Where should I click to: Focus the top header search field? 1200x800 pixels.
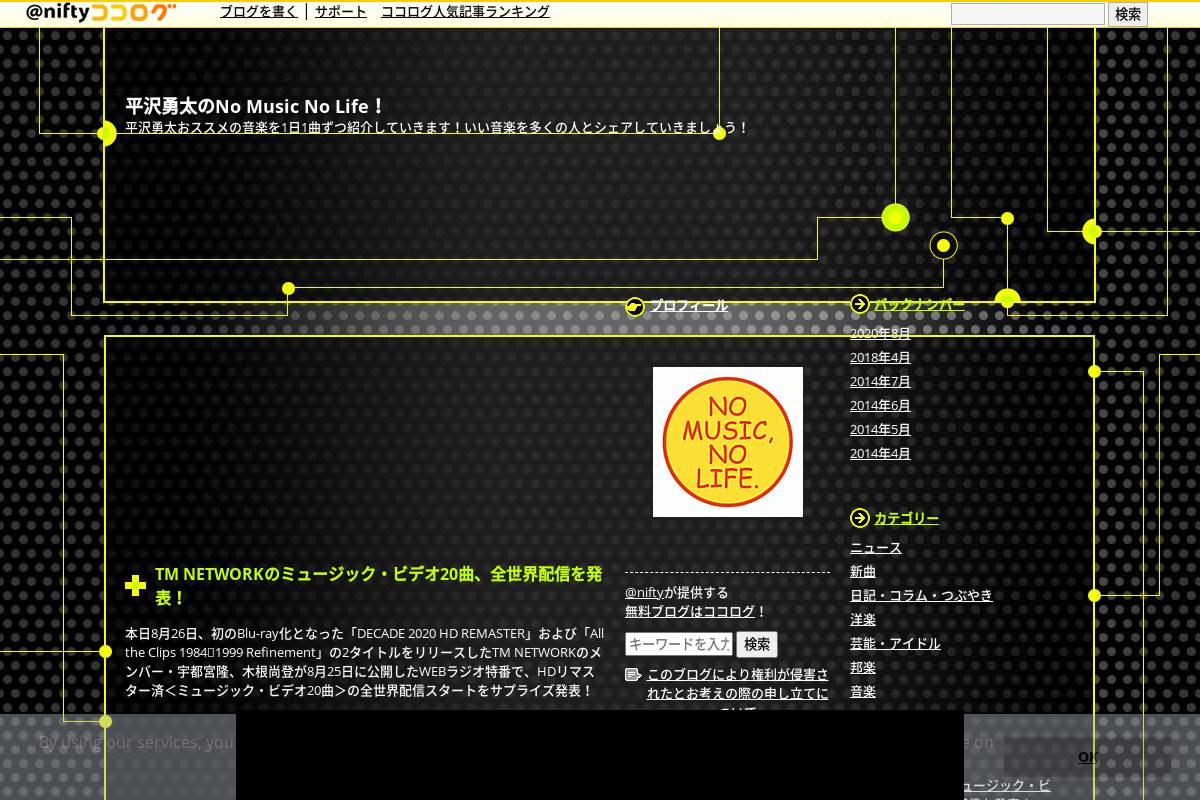(1027, 14)
